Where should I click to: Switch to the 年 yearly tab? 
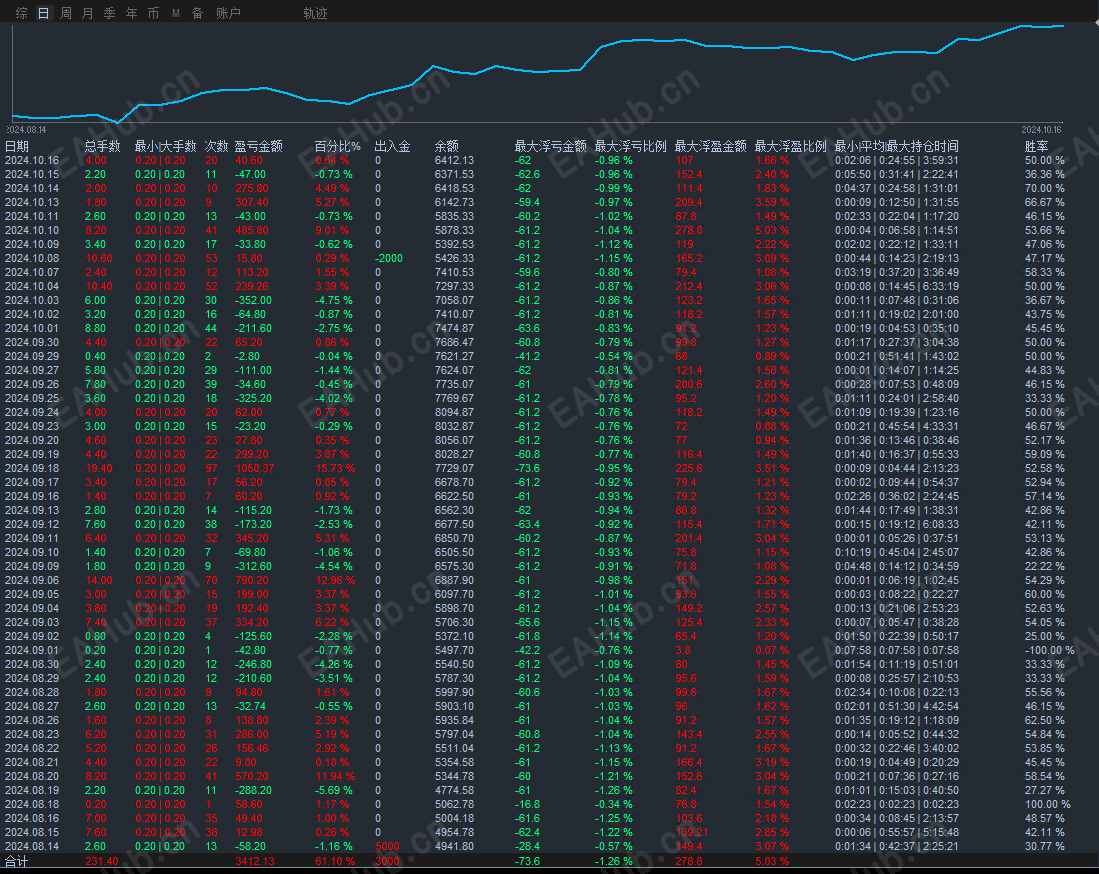click(x=132, y=13)
